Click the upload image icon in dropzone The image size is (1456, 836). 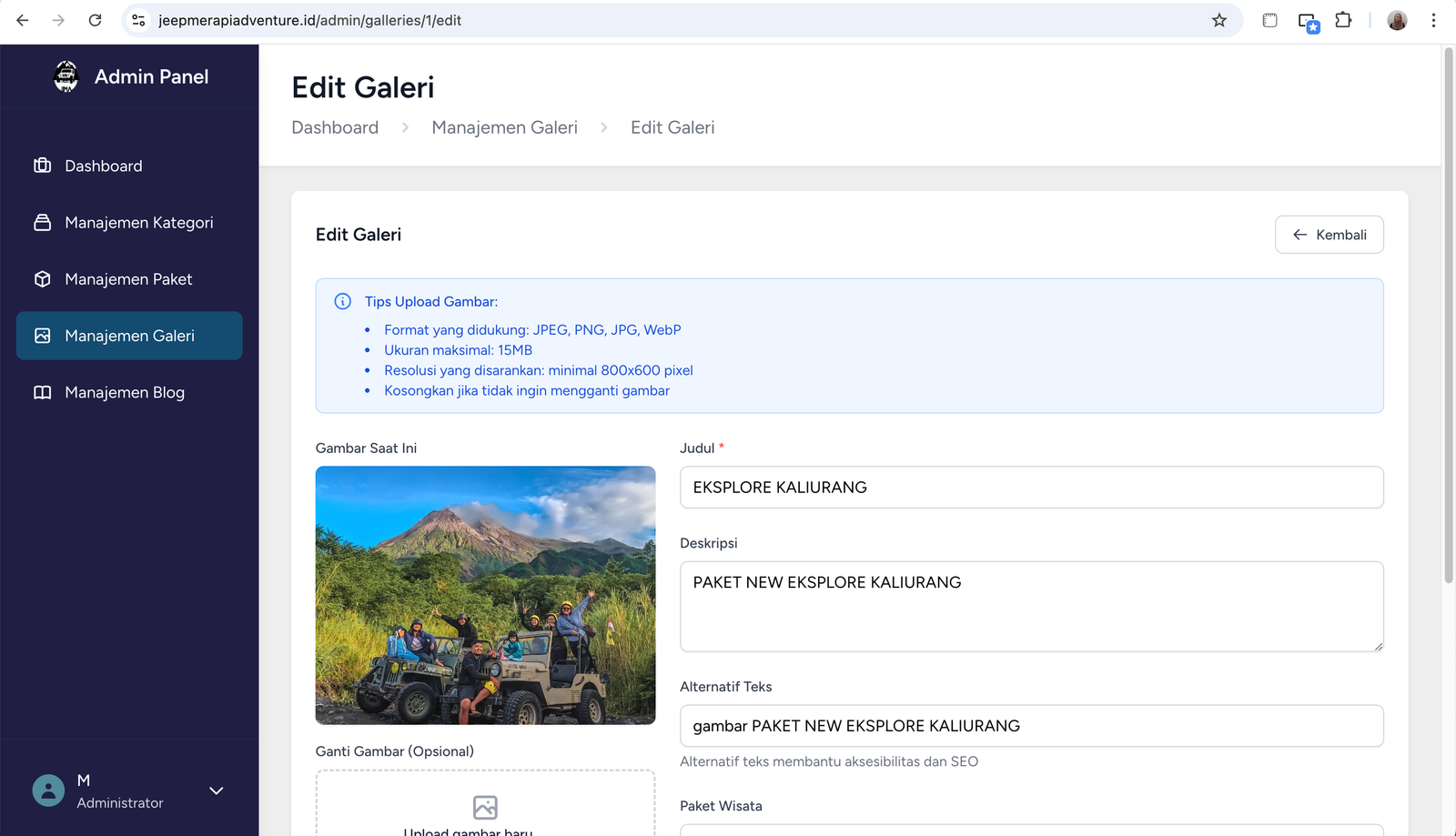[485, 807]
